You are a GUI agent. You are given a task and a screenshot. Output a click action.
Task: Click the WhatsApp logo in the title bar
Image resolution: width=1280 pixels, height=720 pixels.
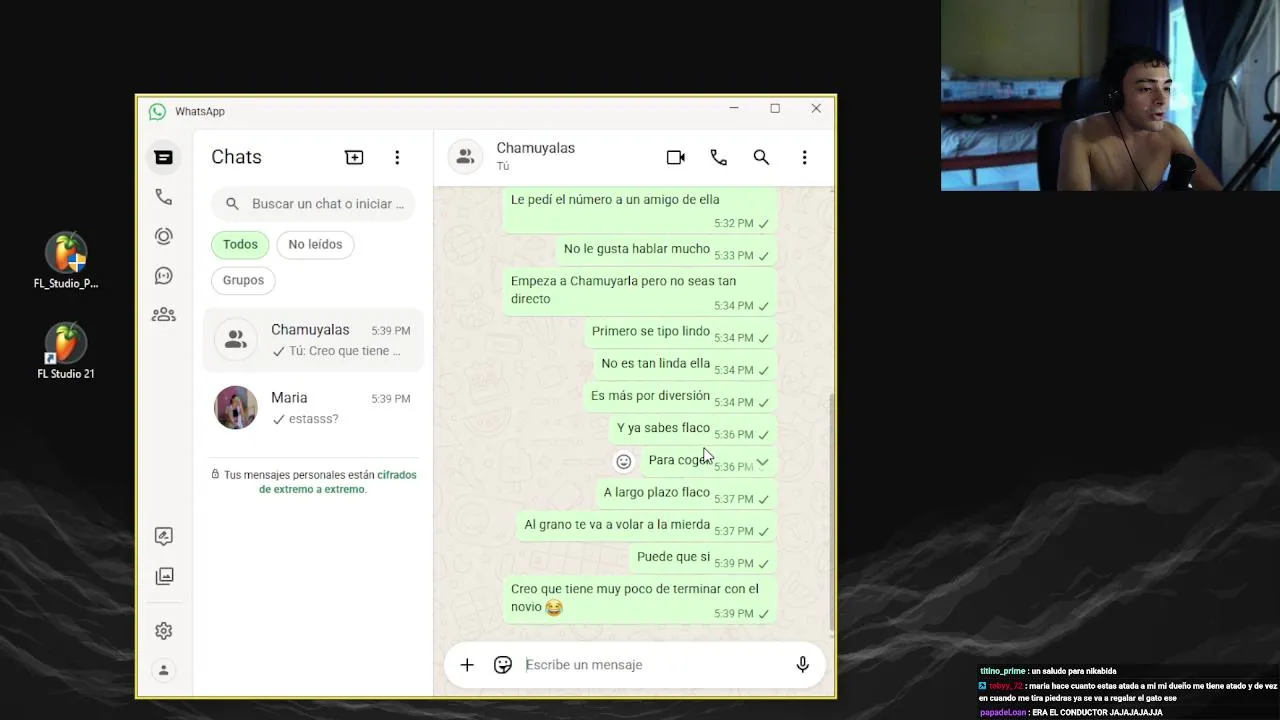click(157, 111)
